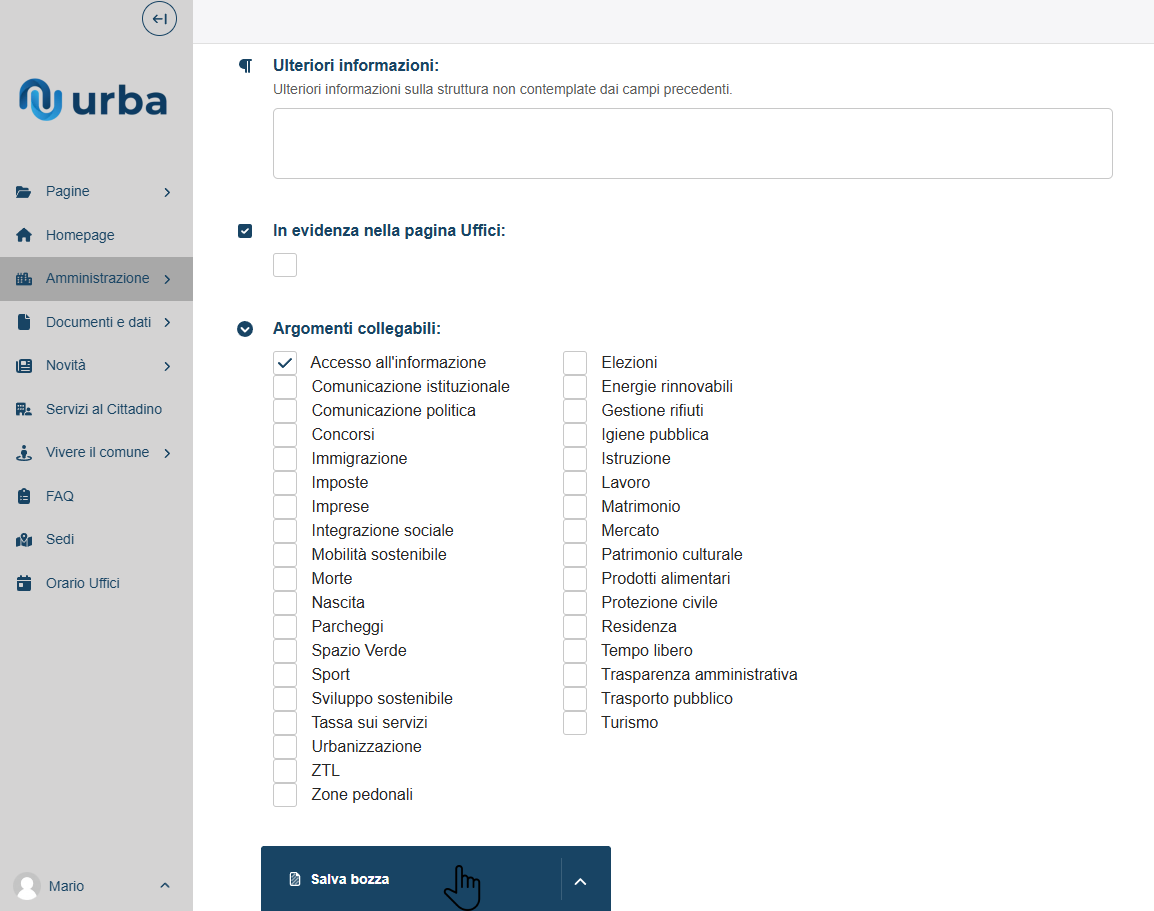Uncheck the Accesso all'informazione checkbox
This screenshot has width=1154, height=911.
(x=285, y=363)
